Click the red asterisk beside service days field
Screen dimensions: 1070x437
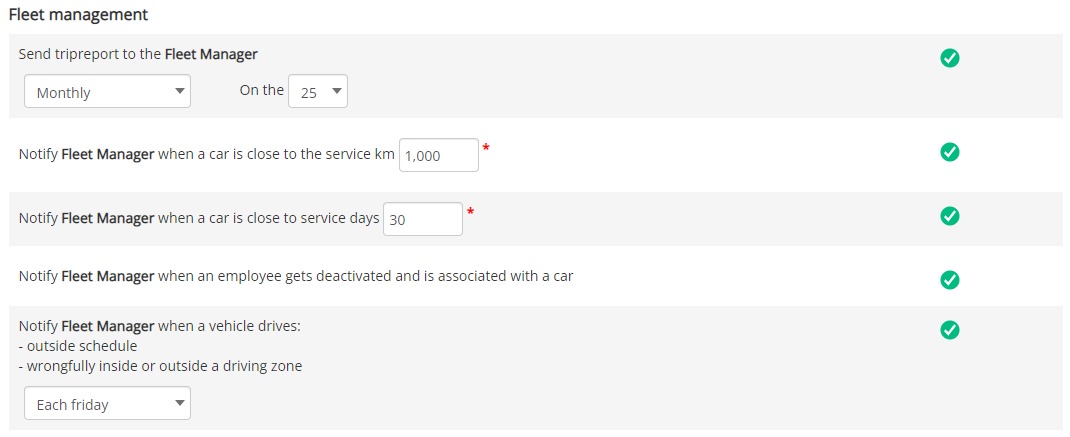470,212
